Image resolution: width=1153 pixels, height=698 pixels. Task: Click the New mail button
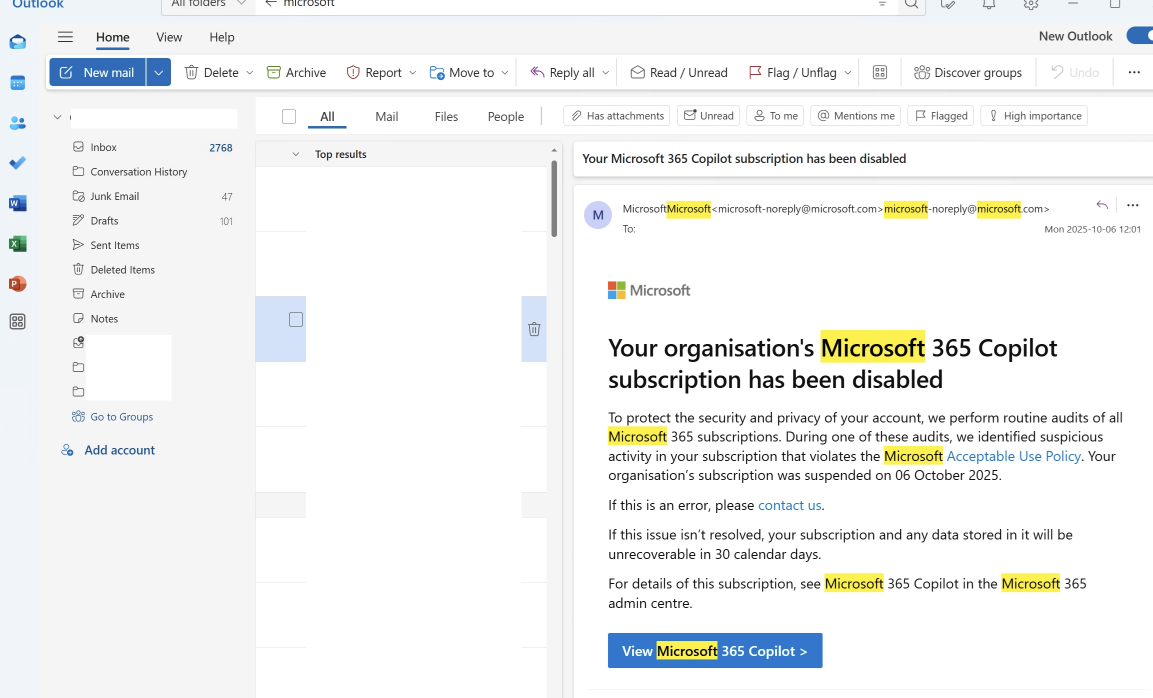97,72
